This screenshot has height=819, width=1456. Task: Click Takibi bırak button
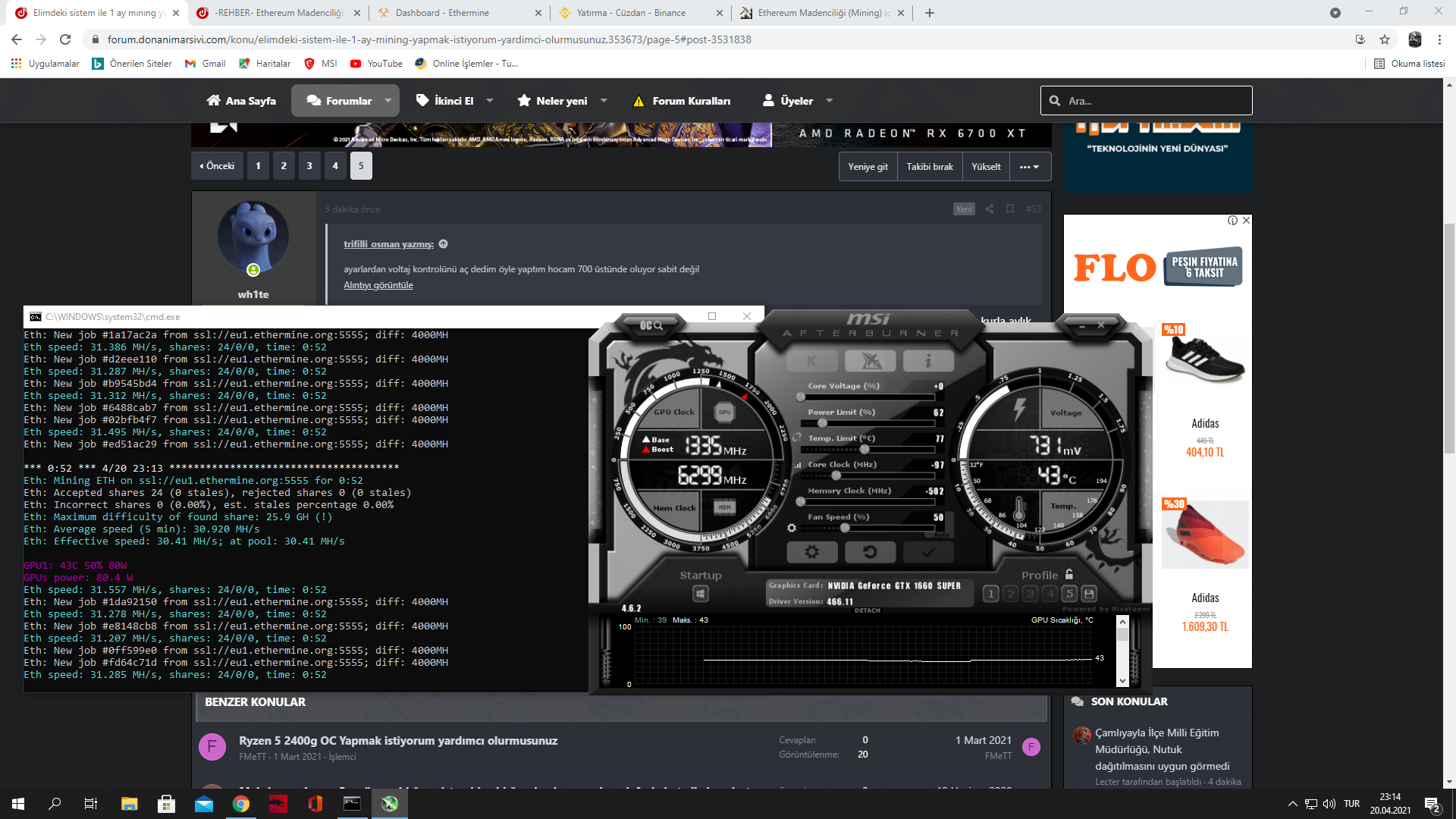click(x=930, y=167)
